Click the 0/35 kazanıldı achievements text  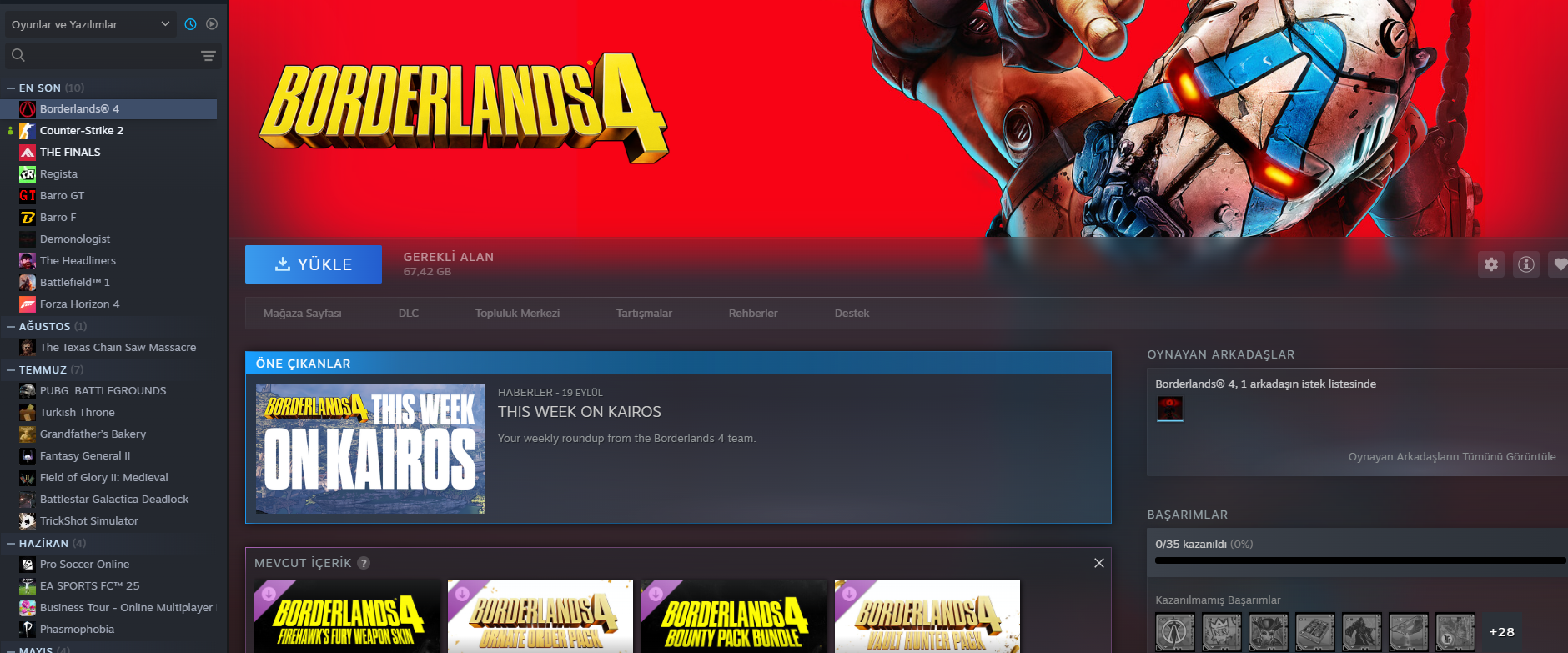pyautogui.click(x=1204, y=545)
